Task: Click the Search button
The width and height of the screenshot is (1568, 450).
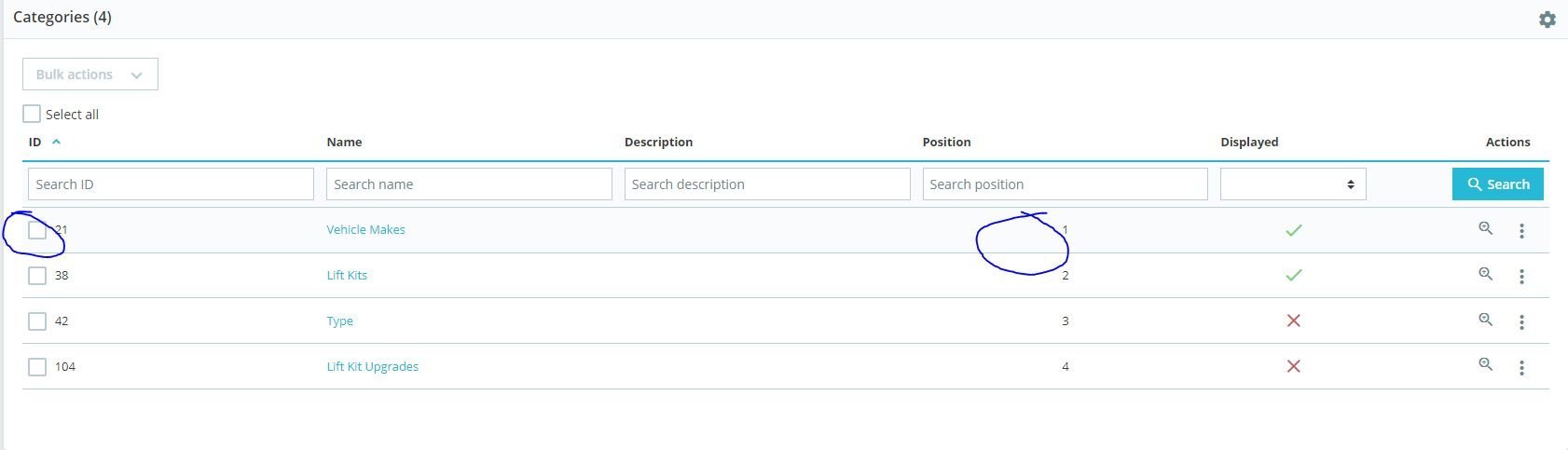Action: pos(1497,184)
